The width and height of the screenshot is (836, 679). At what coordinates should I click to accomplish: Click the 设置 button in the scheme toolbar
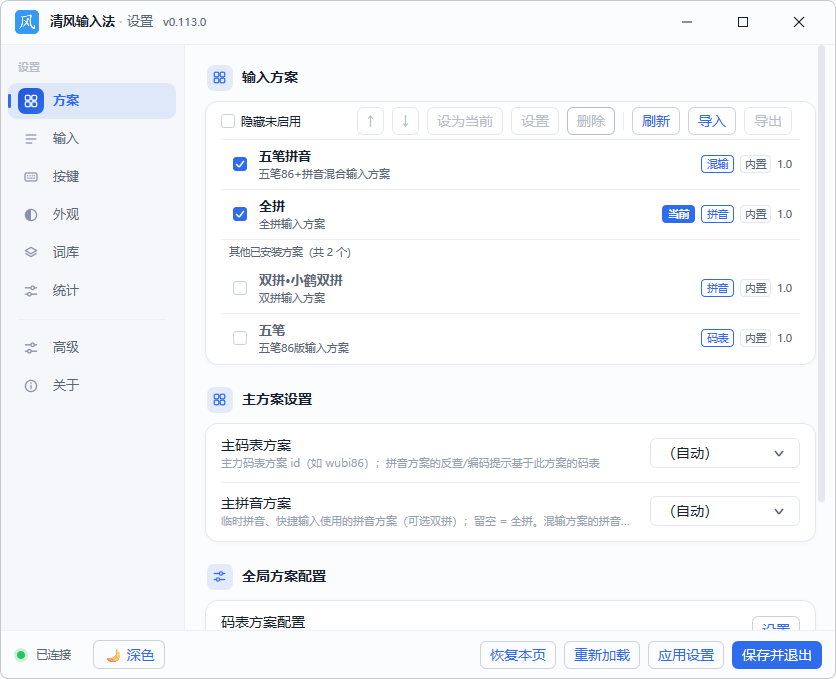[535, 121]
